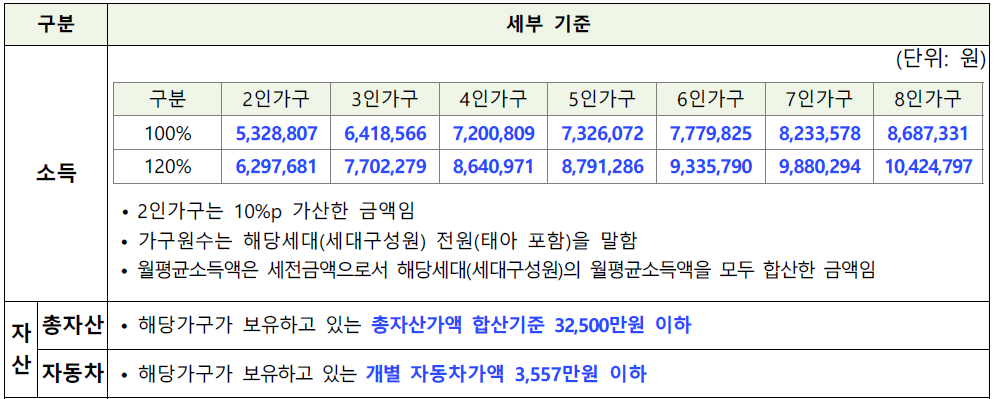This screenshot has width=995, height=399.
Task: Click the 7인가구 column header
Action: [x=819, y=98]
